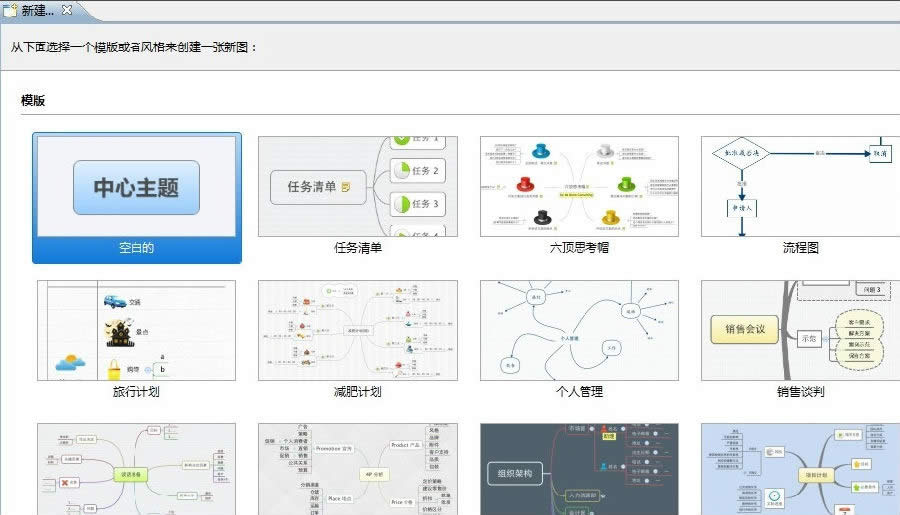Image resolution: width=900 pixels, height=515 pixels.
Task: Choose the 减肥计划 template thumbnail
Action: [x=358, y=330]
